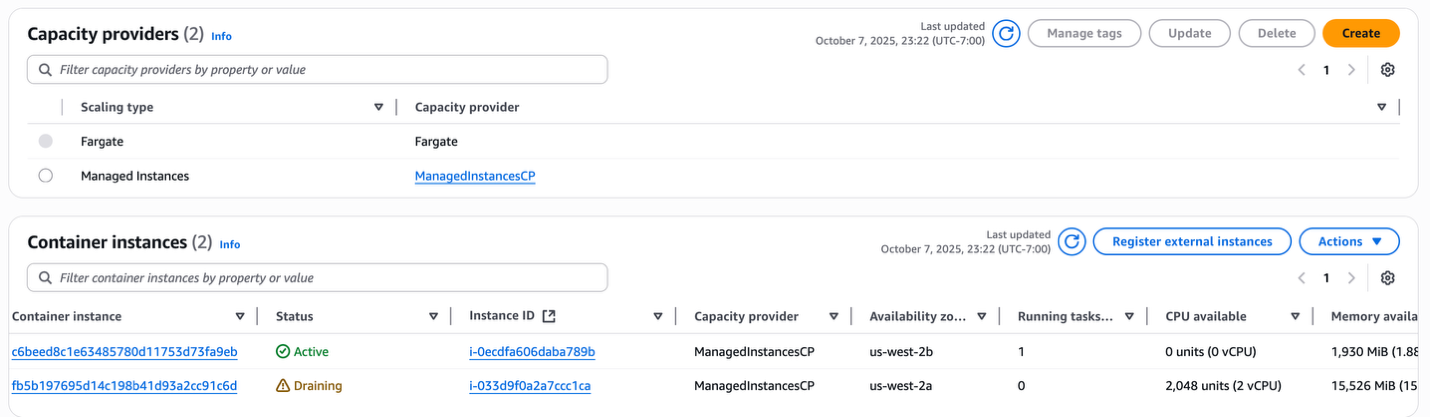The width and height of the screenshot is (1430, 417).
Task: Sort container instances by Status column
Action: 433,316
